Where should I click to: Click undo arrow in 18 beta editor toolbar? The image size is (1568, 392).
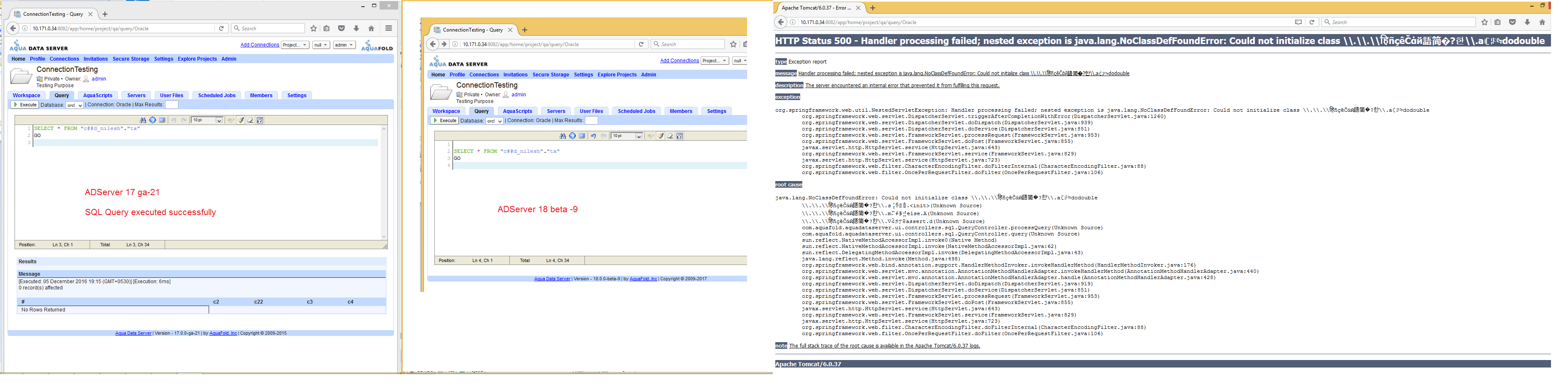pyautogui.click(x=594, y=136)
